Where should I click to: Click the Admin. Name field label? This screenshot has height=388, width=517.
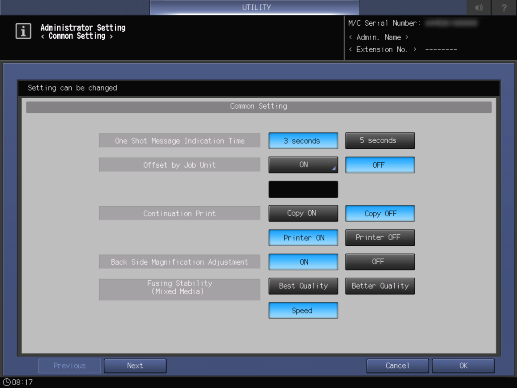pyautogui.click(x=379, y=37)
